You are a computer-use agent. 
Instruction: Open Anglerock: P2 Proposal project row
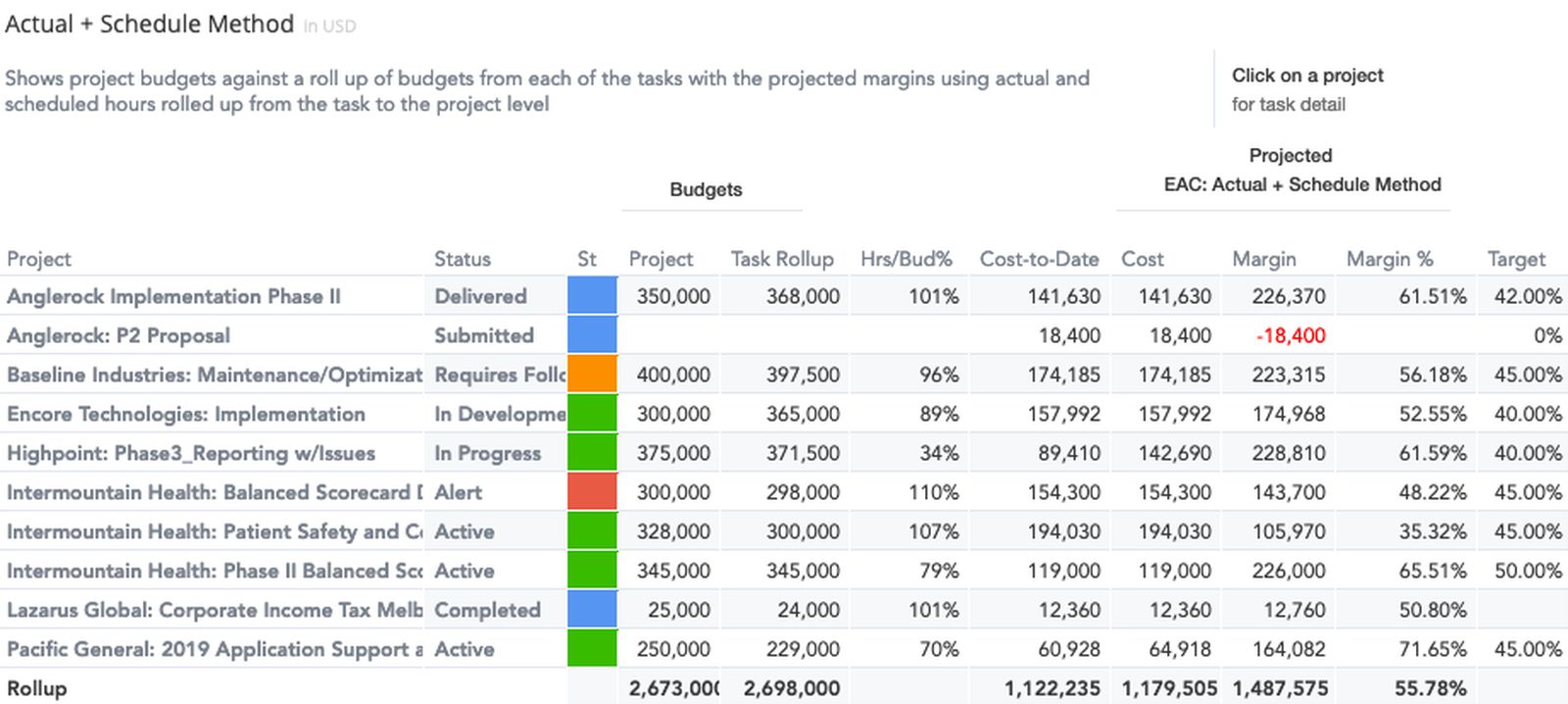(119, 335)
